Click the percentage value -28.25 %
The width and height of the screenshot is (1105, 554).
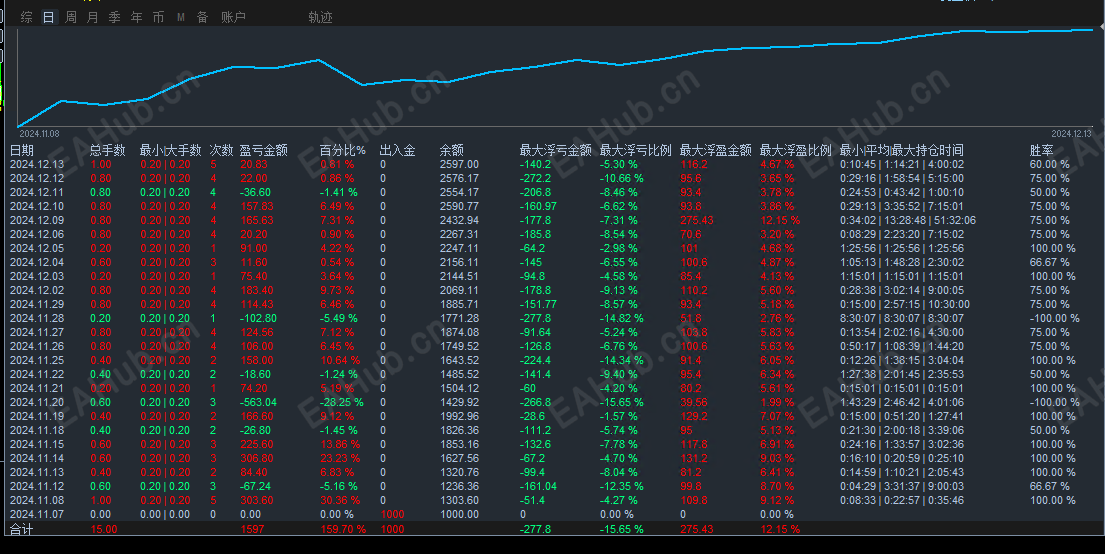pos(342,402)
